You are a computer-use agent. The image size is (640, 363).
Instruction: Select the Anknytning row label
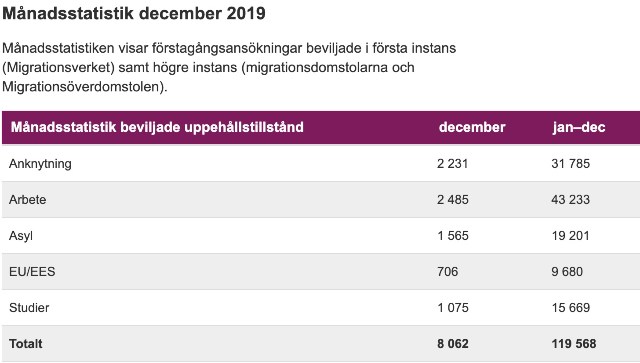(40, 164)
